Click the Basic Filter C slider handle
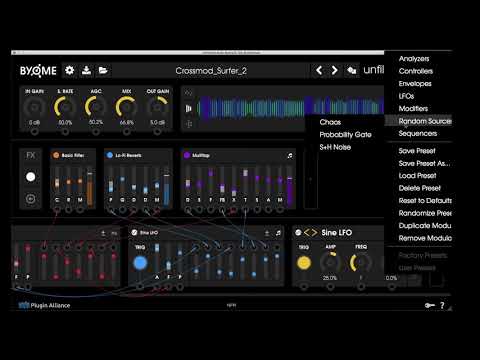 (x=57, y=183)
